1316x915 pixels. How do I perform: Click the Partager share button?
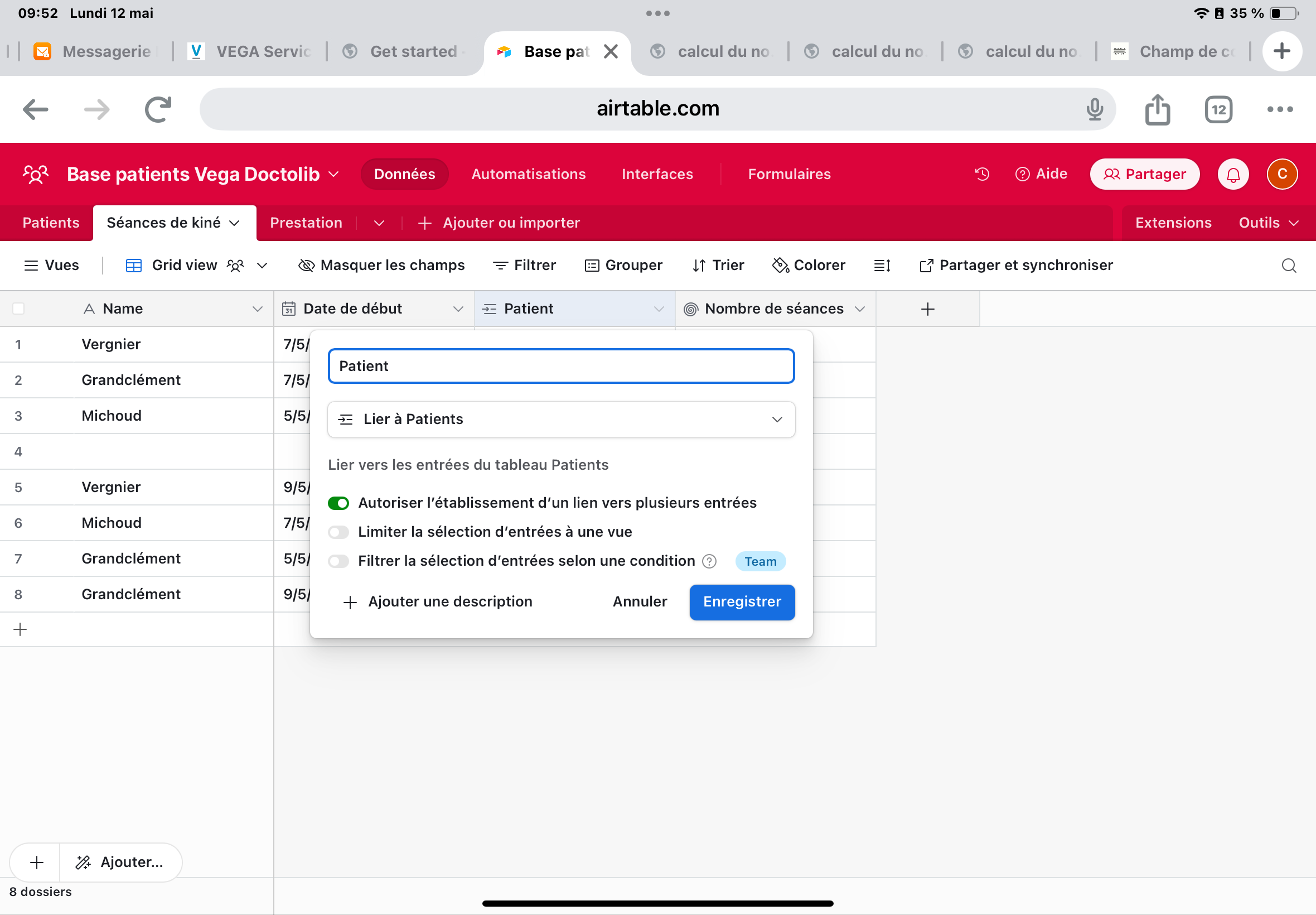pyautogui.click(x=1145, y=174)
